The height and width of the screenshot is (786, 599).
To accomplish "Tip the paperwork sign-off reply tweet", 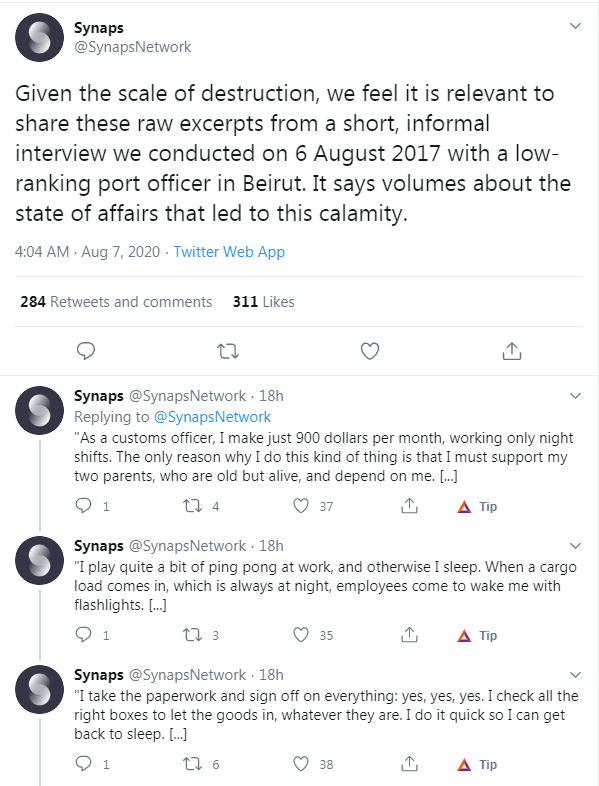I will [477, 764].
